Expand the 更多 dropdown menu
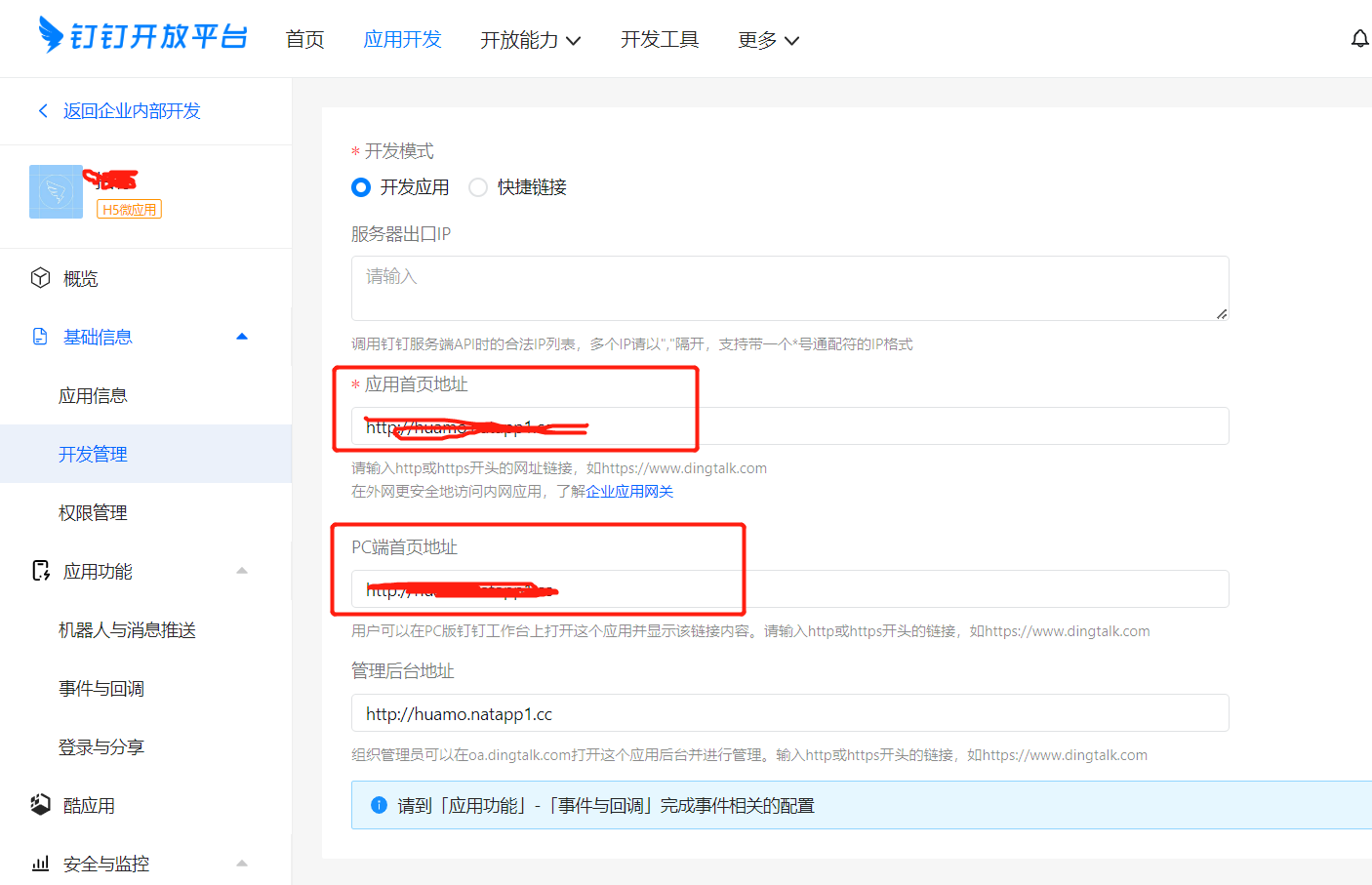Image resolution: width=1372 pixels, height=885 pixels. pyautogui.click(x=768, y=39)
